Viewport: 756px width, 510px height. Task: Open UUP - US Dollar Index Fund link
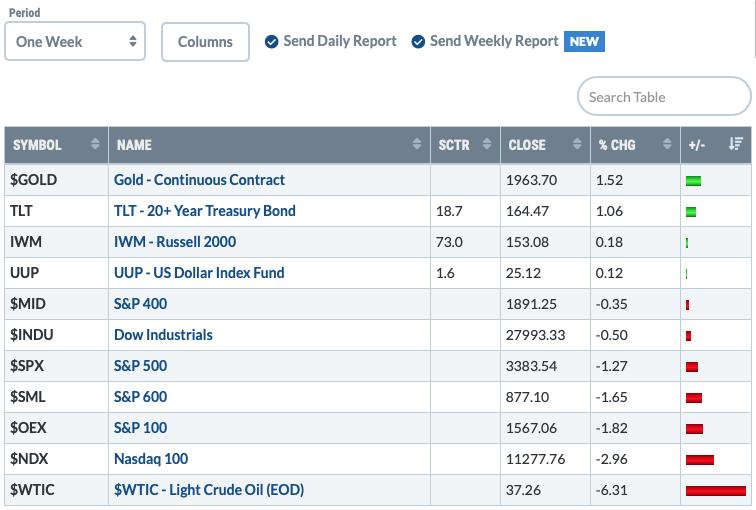click(x=199, y=273)
